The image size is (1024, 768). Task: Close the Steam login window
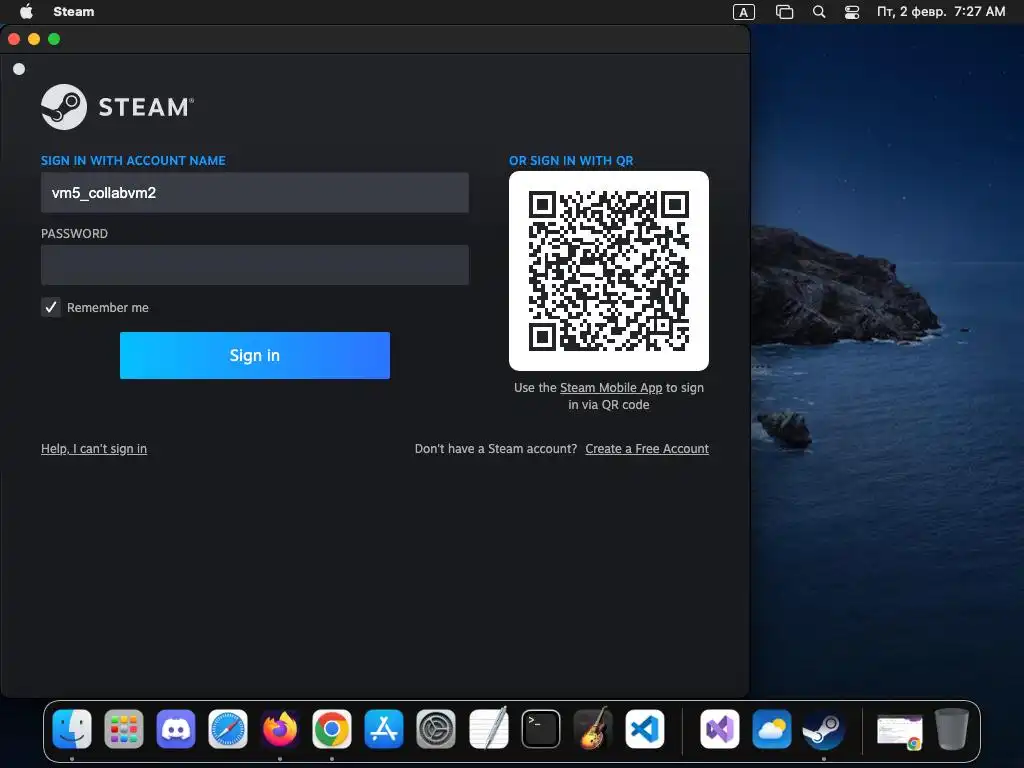(14, 39)
